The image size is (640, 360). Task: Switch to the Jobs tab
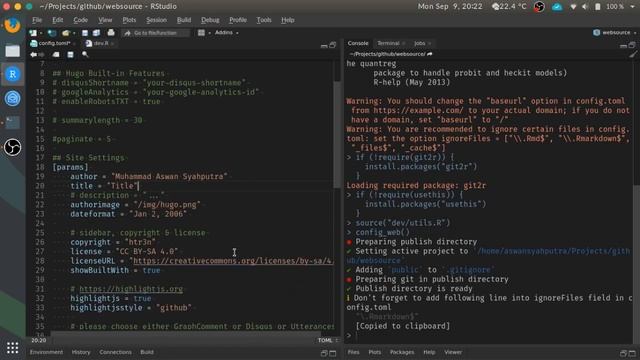(420, 43)
